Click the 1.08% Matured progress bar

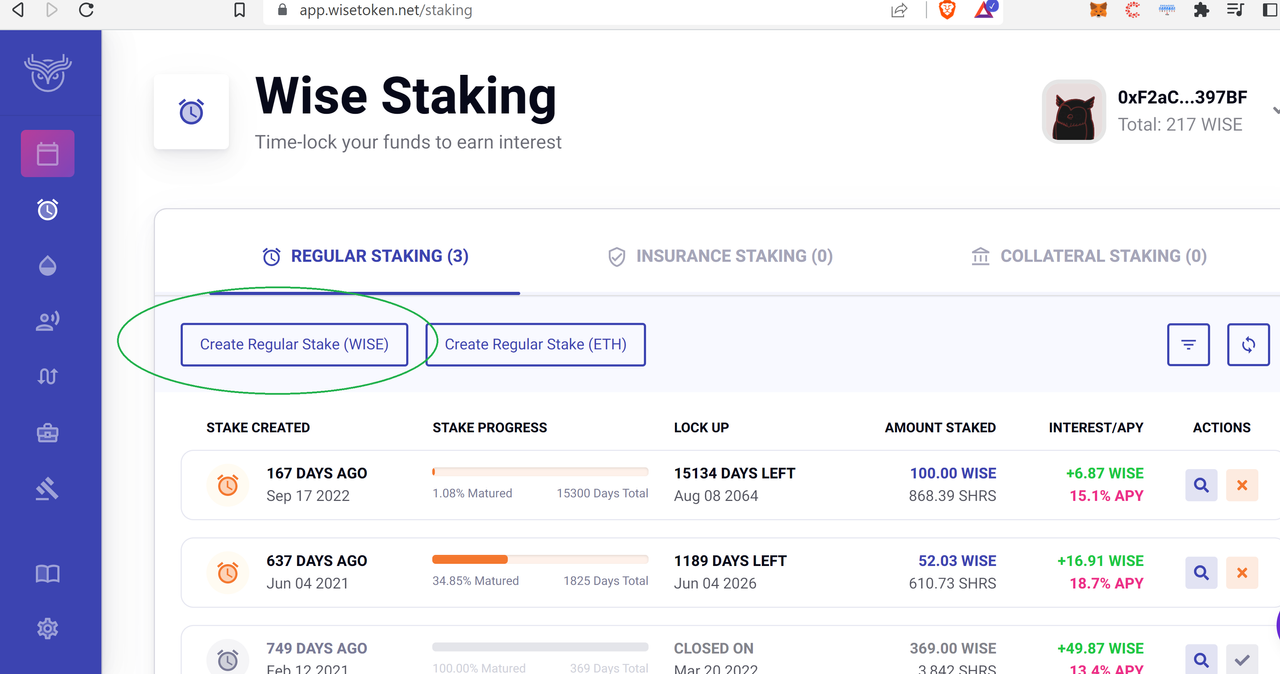pyautogui.click(x=540, y=471)
